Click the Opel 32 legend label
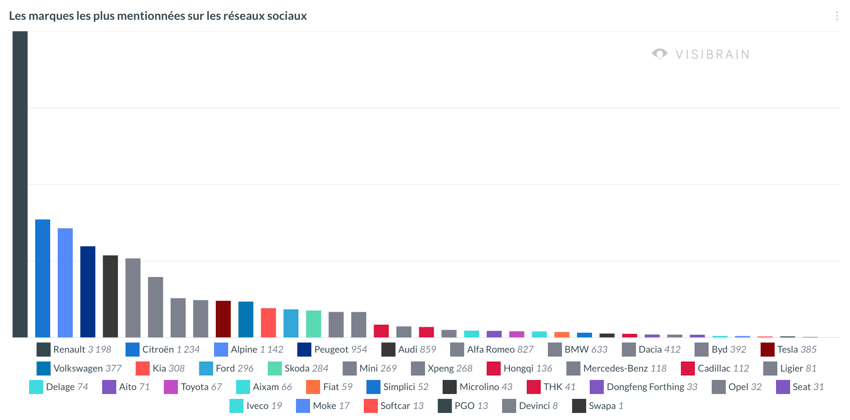The image size is (850, 420). pyautogui.click(x=744, y=387)
